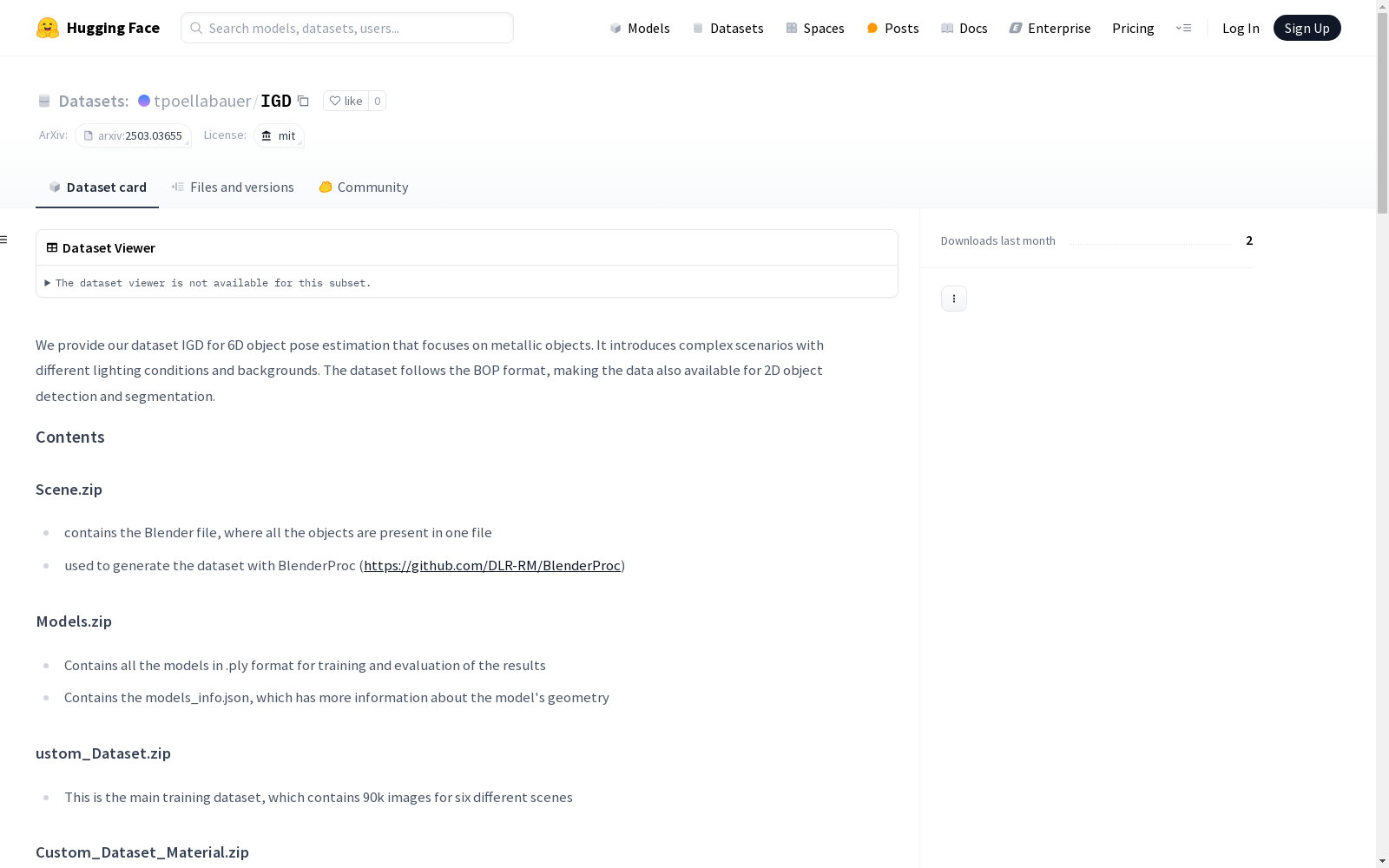Open the tpoellabauer user profile link
Viewport: 1389px width, 868px height.
pyautogui.click(x=202, y=101)
